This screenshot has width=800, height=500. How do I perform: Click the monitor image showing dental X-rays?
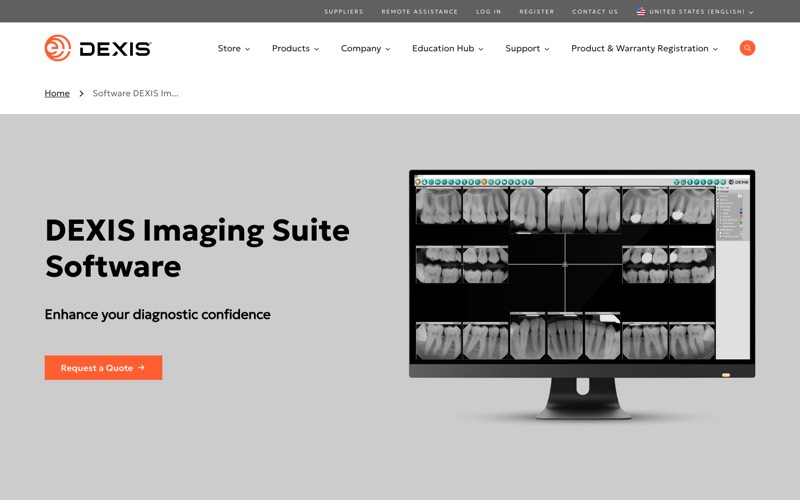click(582, 294)
